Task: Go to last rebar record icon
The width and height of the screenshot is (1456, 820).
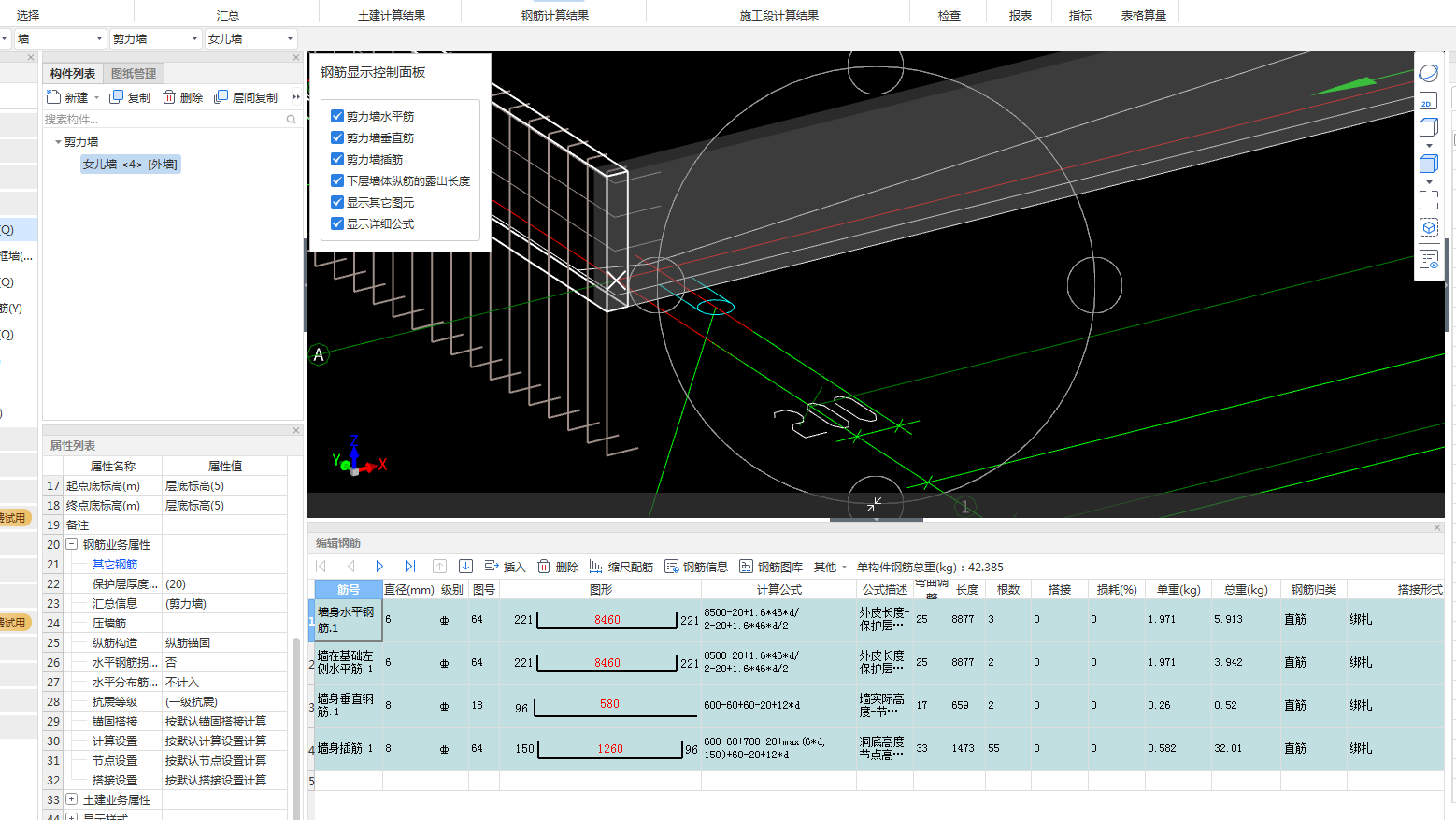Action: click(409, 567)
